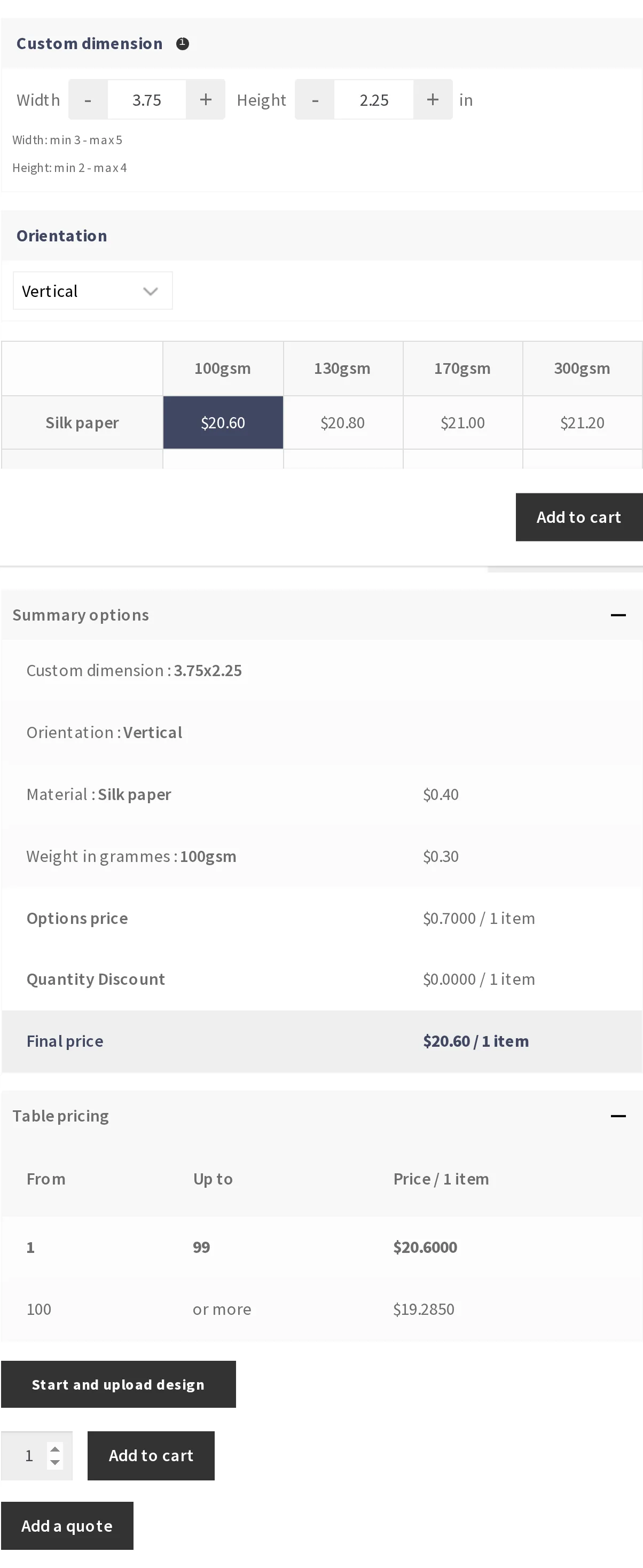The image size is (643, 1568).
Task: Click the Options price $0.7000 value
Action: pos(479,919)
